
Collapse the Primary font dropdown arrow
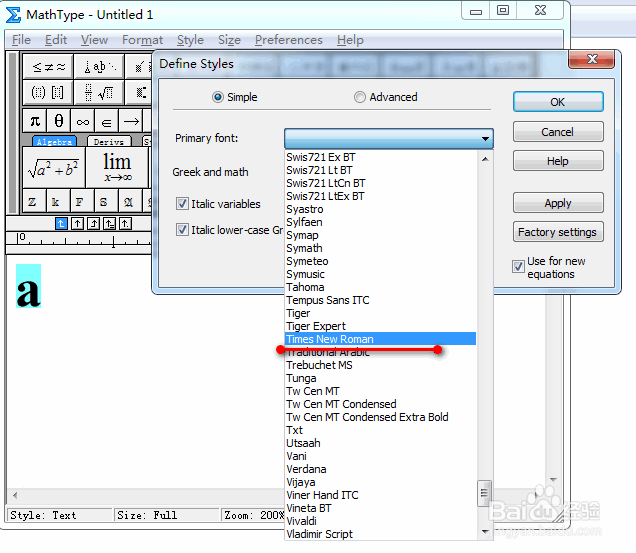pyautogui.click(x=485, y=139)
